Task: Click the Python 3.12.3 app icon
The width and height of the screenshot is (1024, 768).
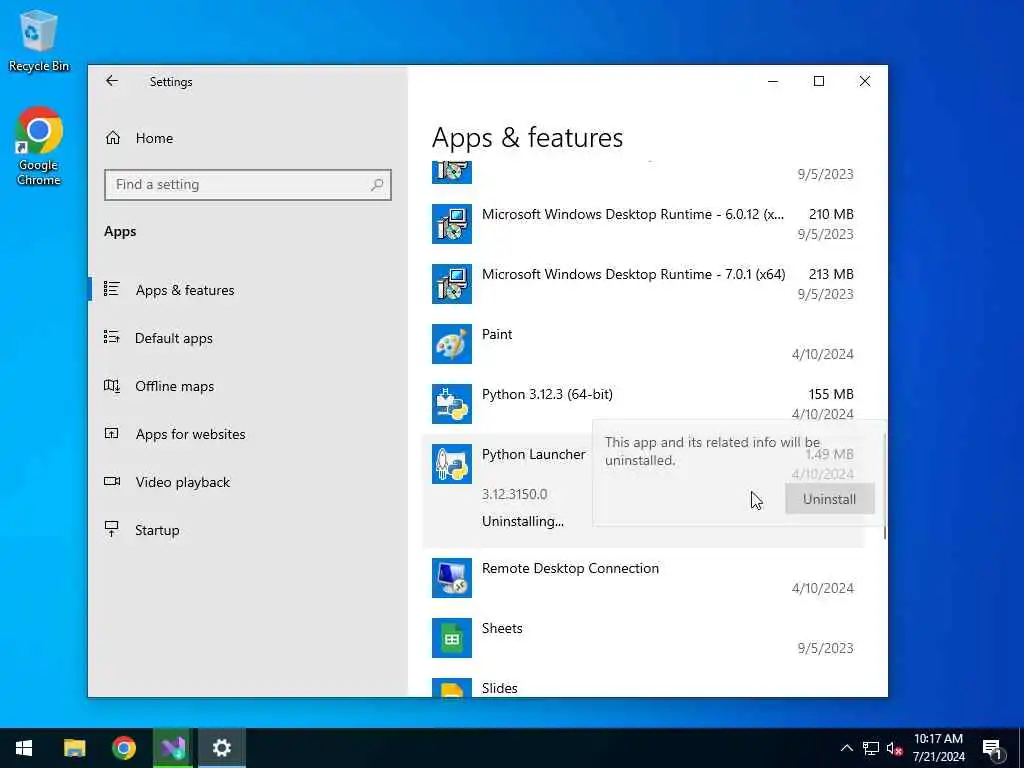Action: click(x=451, y=404)
